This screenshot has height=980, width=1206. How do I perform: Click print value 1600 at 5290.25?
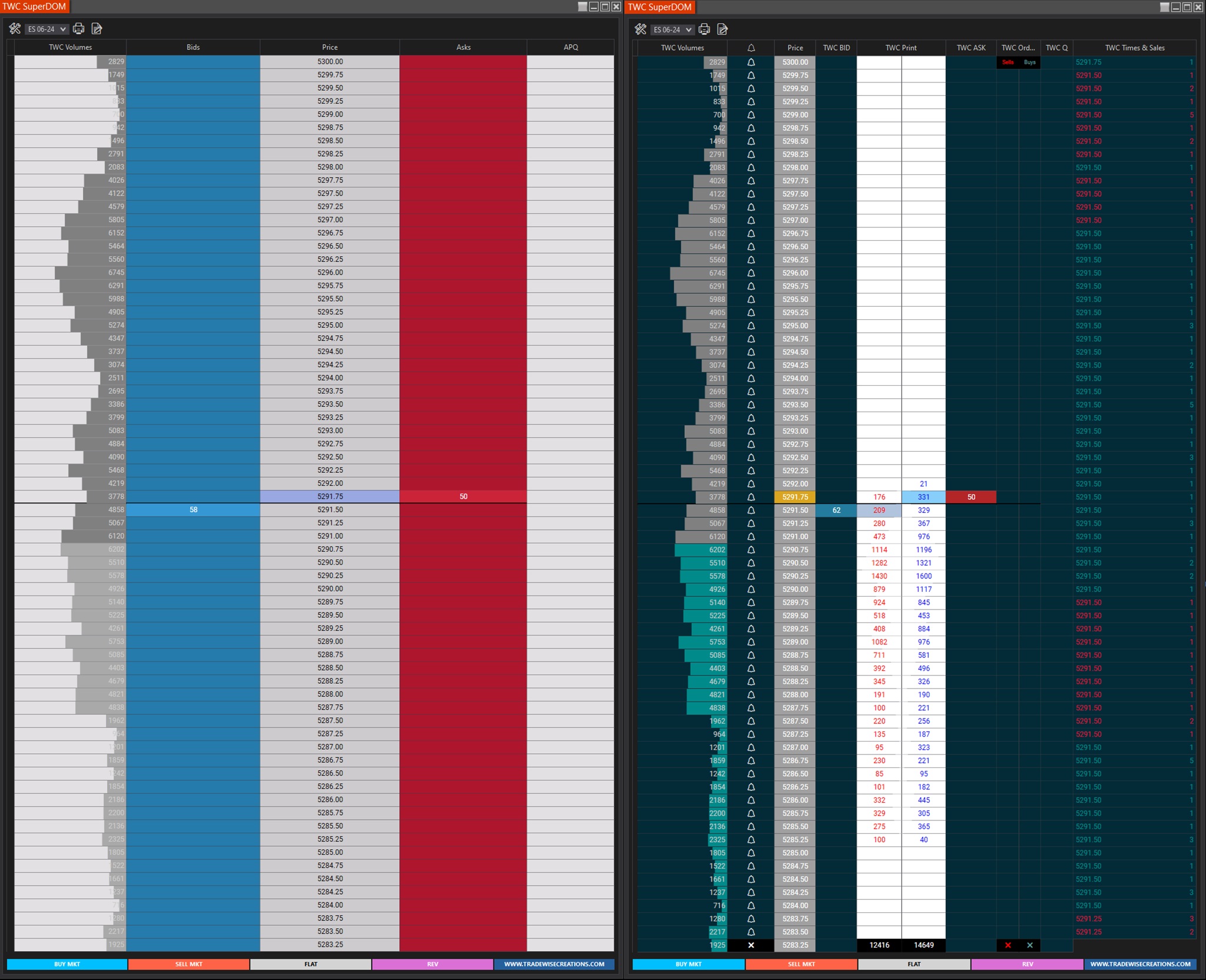tap(923, 576)
